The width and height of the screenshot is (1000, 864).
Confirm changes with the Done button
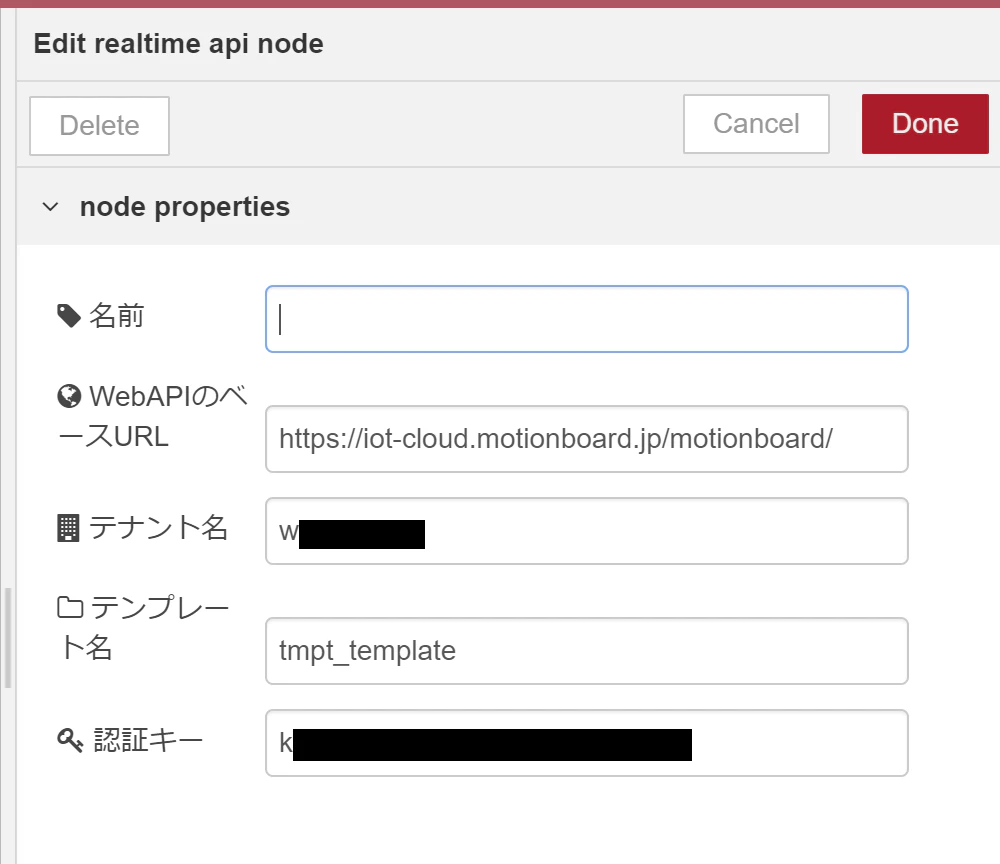(925, 124)
